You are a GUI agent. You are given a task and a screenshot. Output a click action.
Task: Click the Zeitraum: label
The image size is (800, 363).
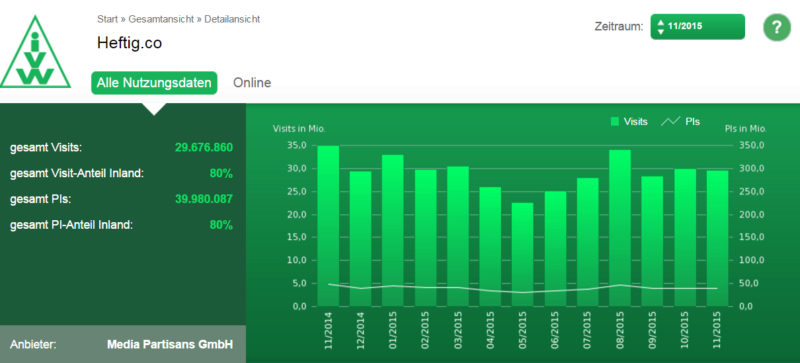point(619,27)
